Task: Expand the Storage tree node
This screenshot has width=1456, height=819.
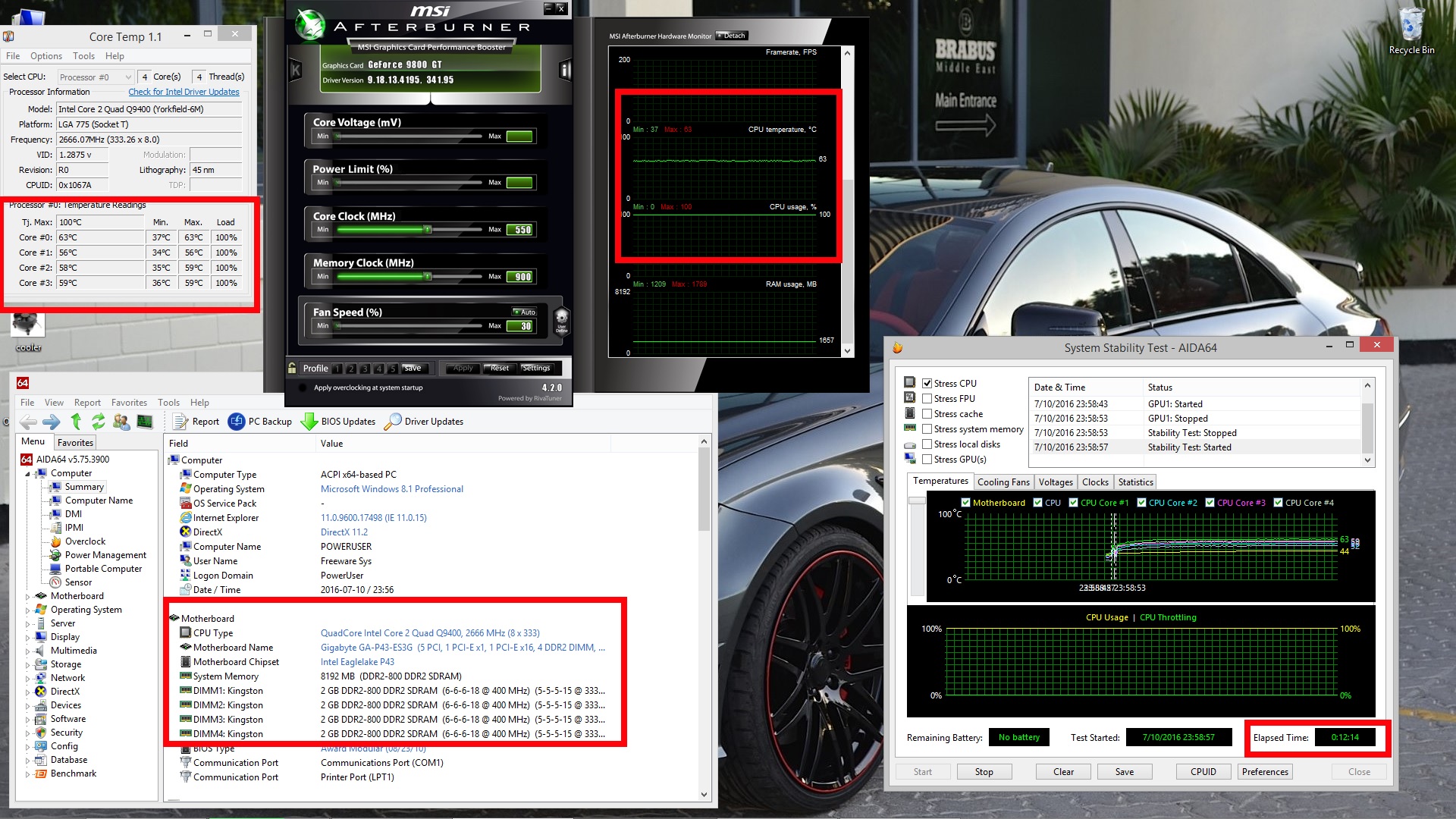Action: point(28,665)
